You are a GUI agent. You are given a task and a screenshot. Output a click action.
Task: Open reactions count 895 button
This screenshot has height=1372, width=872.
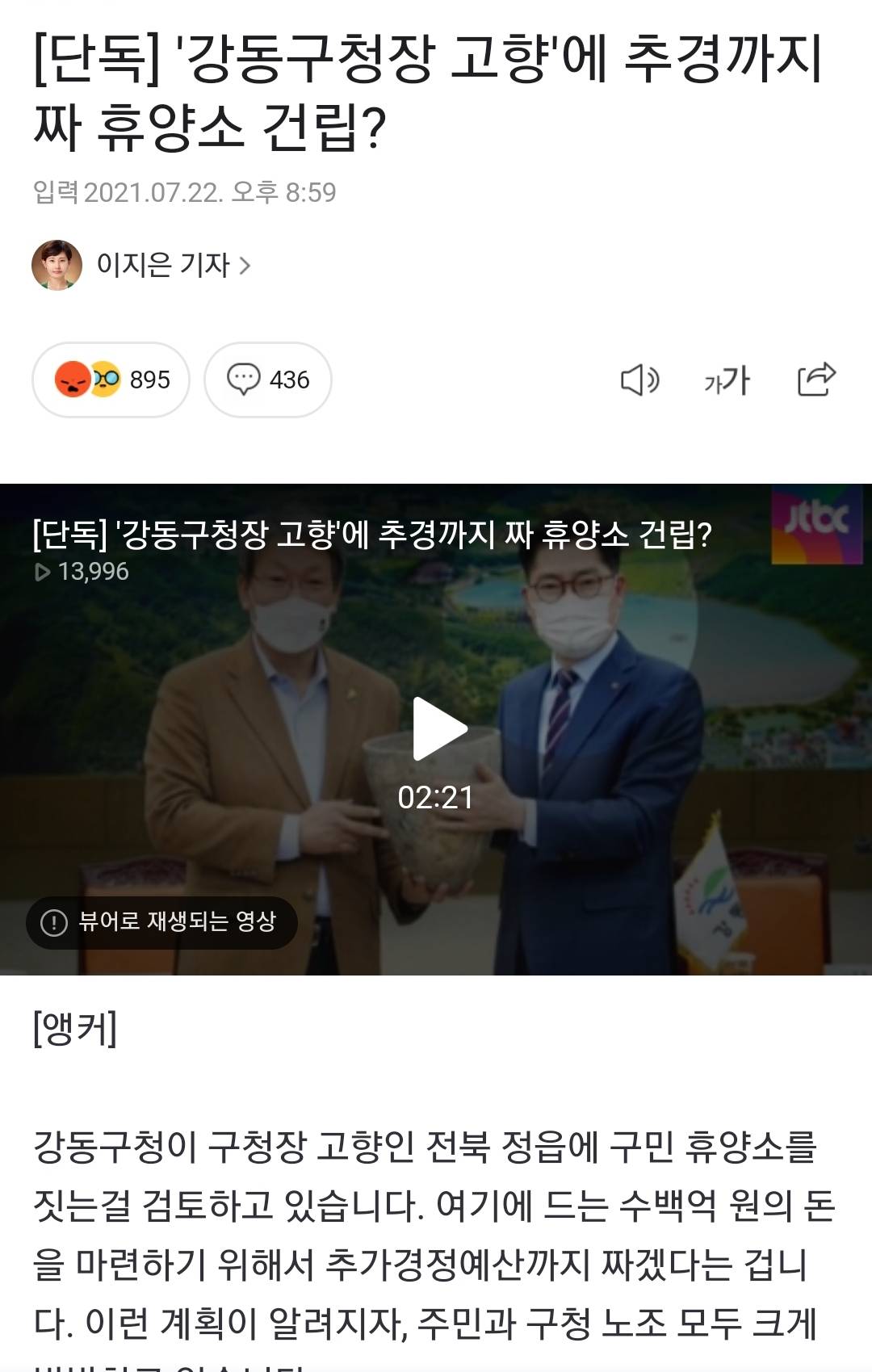pyautogui.click(x=111, y=380)
